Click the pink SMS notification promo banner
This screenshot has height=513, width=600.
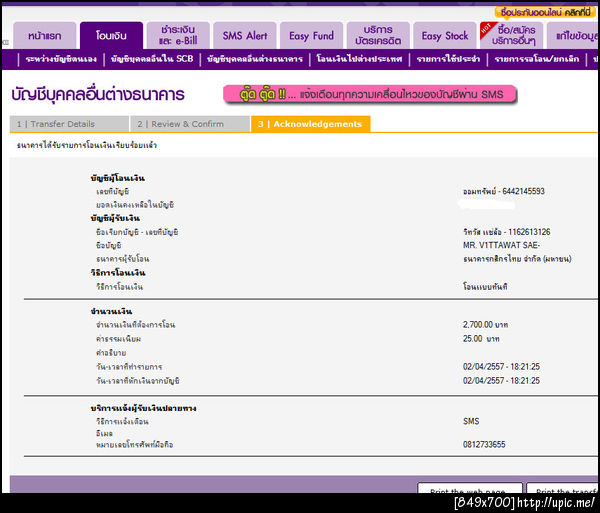370,94
